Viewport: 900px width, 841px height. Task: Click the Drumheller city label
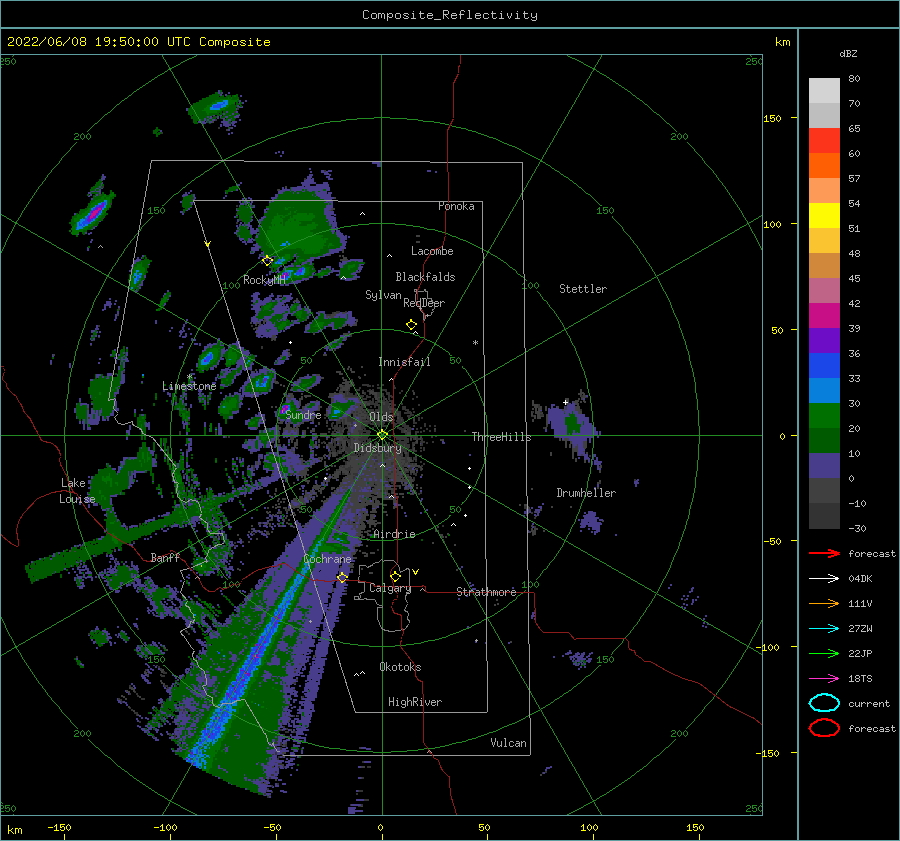point(586,493)
